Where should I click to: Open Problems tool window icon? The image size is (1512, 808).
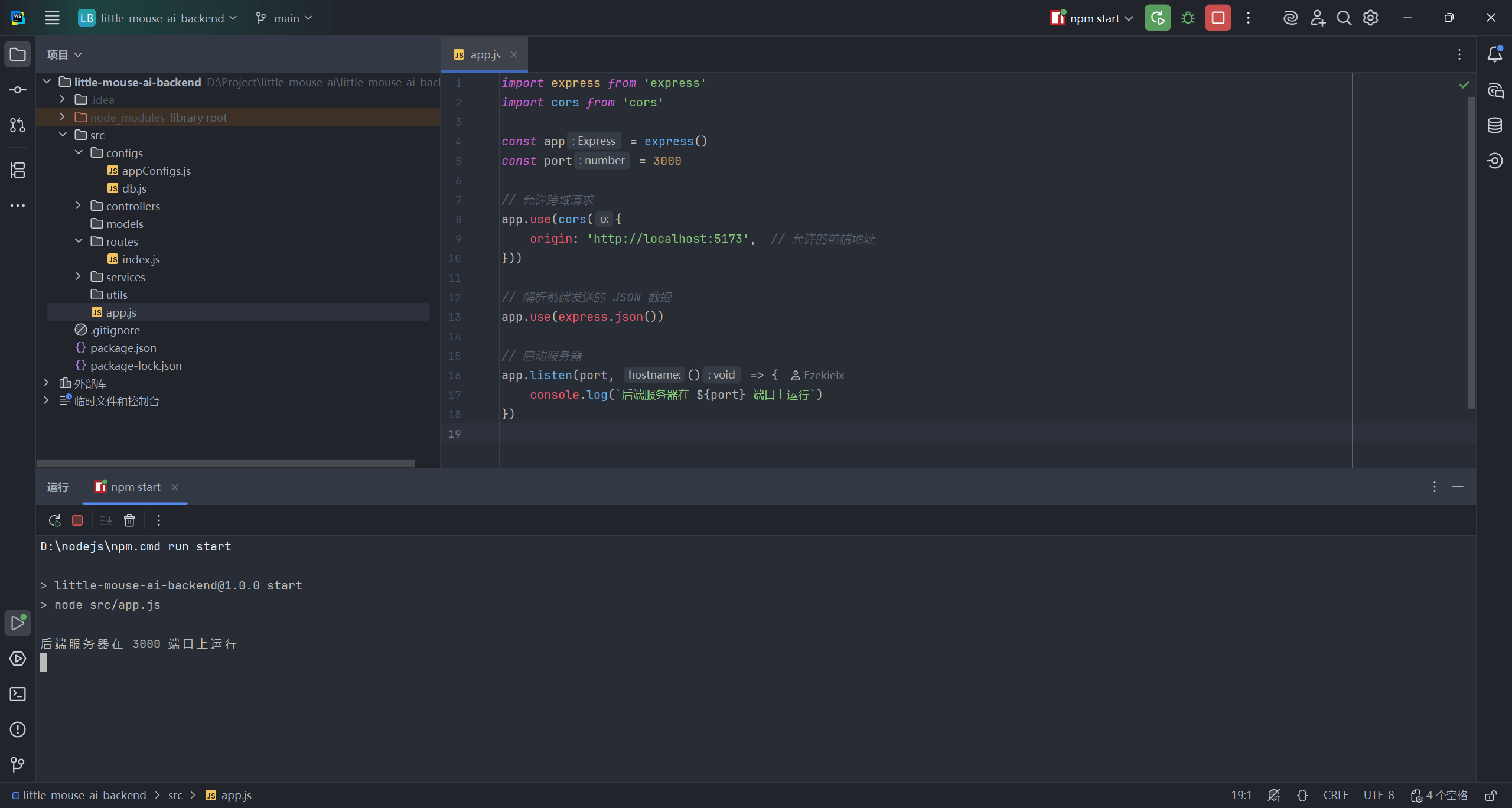(x=18, y=729)
